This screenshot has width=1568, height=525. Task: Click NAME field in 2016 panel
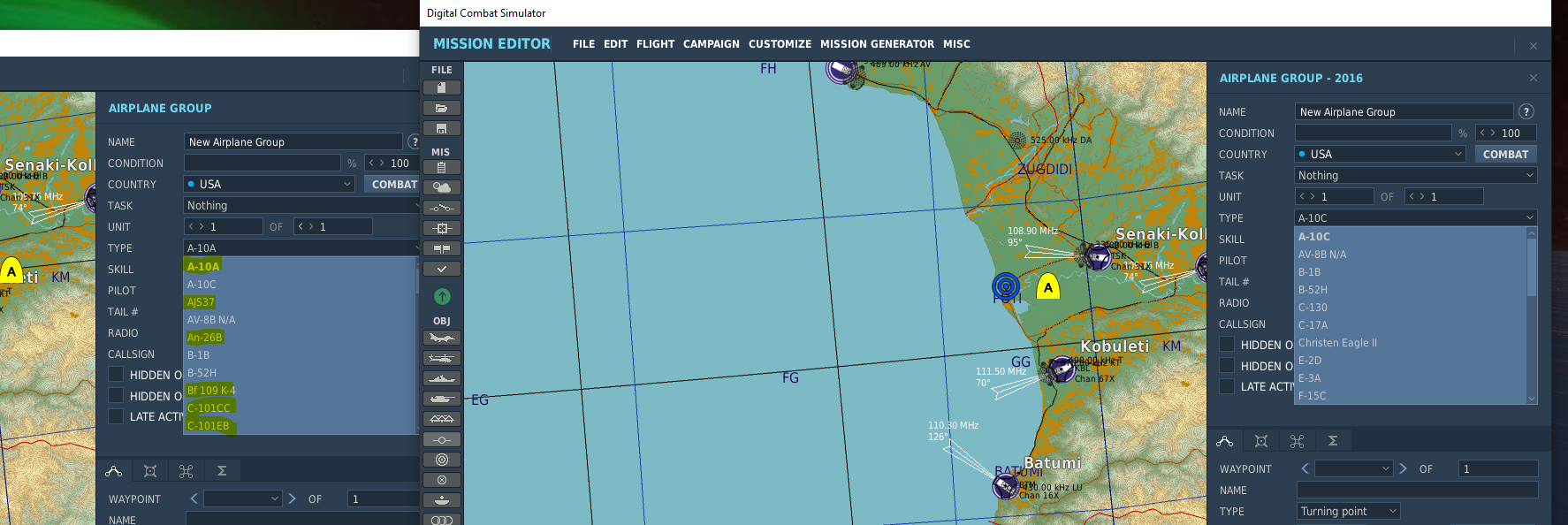1404,111
